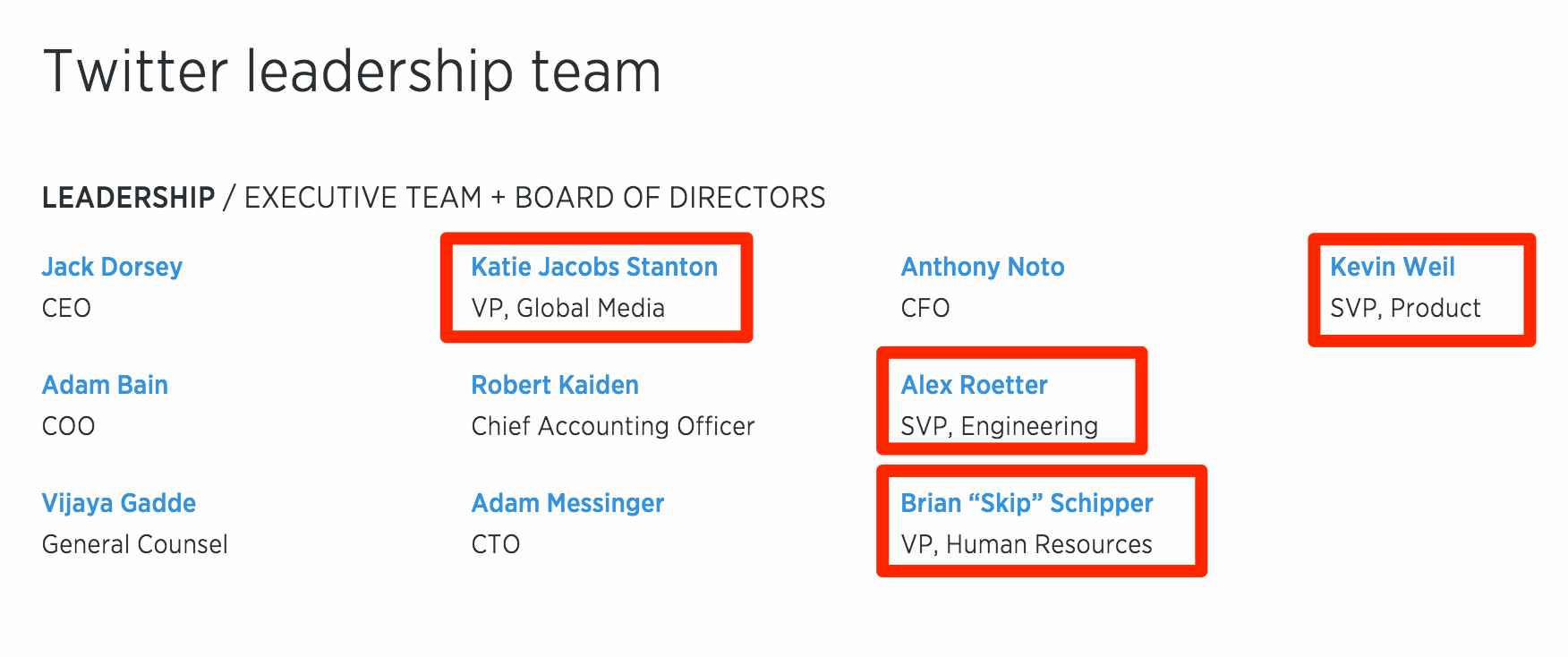Click the Executive Team + Board of Directors label

534,198
